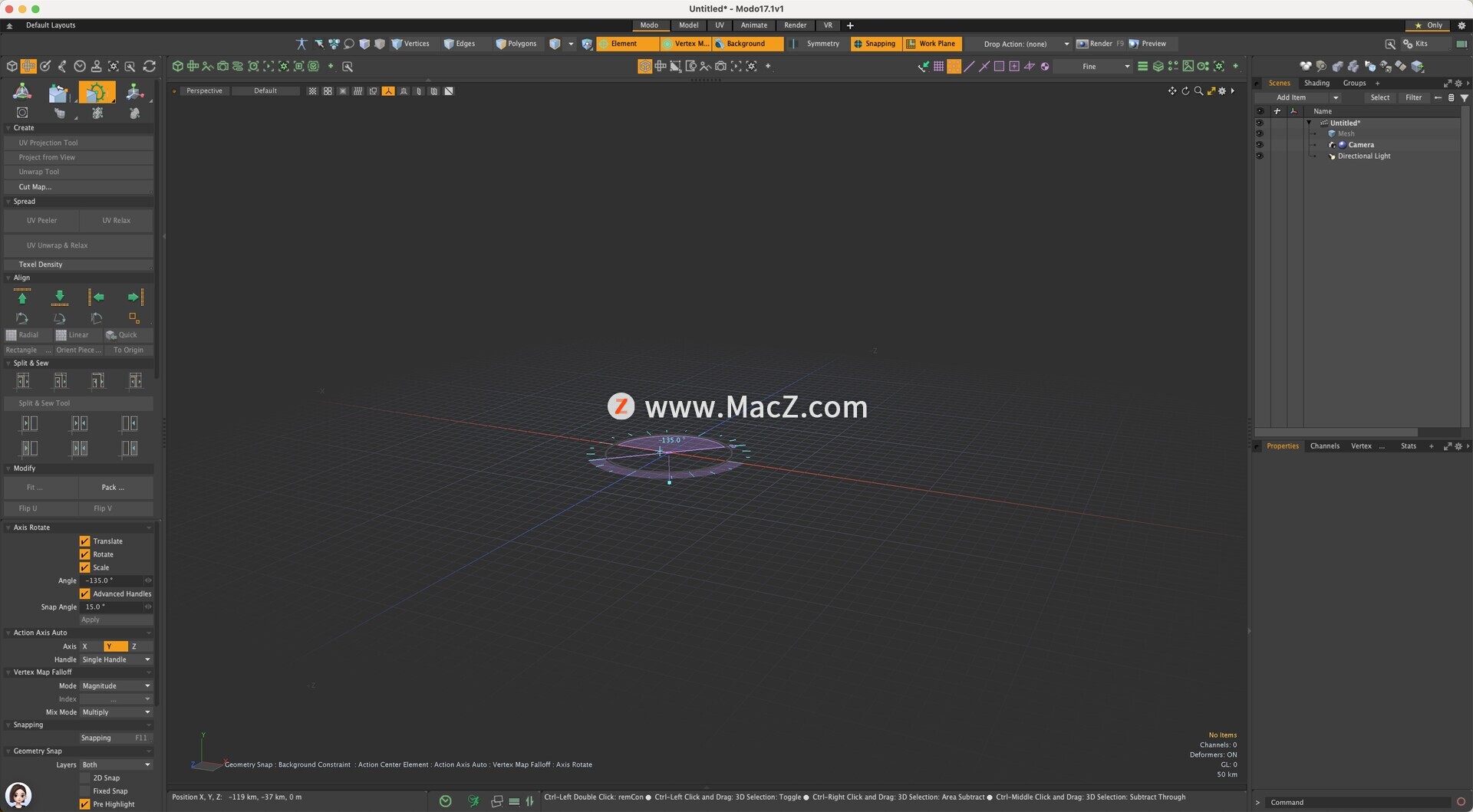Toggle the Scale checkbox
The width and height of the screenshot is (1473, 812).
pos(85,567)
